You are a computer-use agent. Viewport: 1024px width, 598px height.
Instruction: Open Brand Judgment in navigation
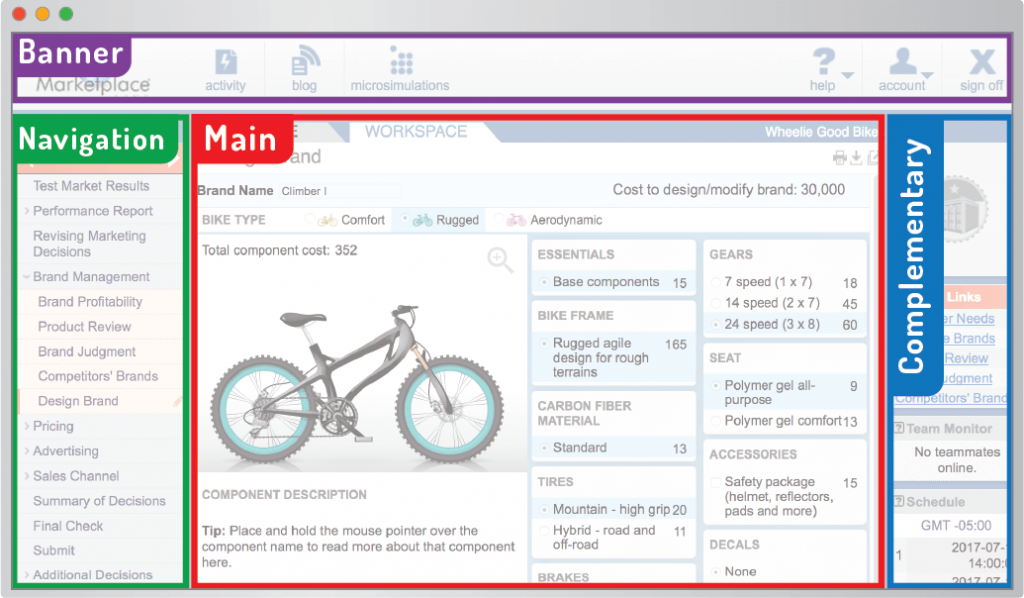point(87,351)
